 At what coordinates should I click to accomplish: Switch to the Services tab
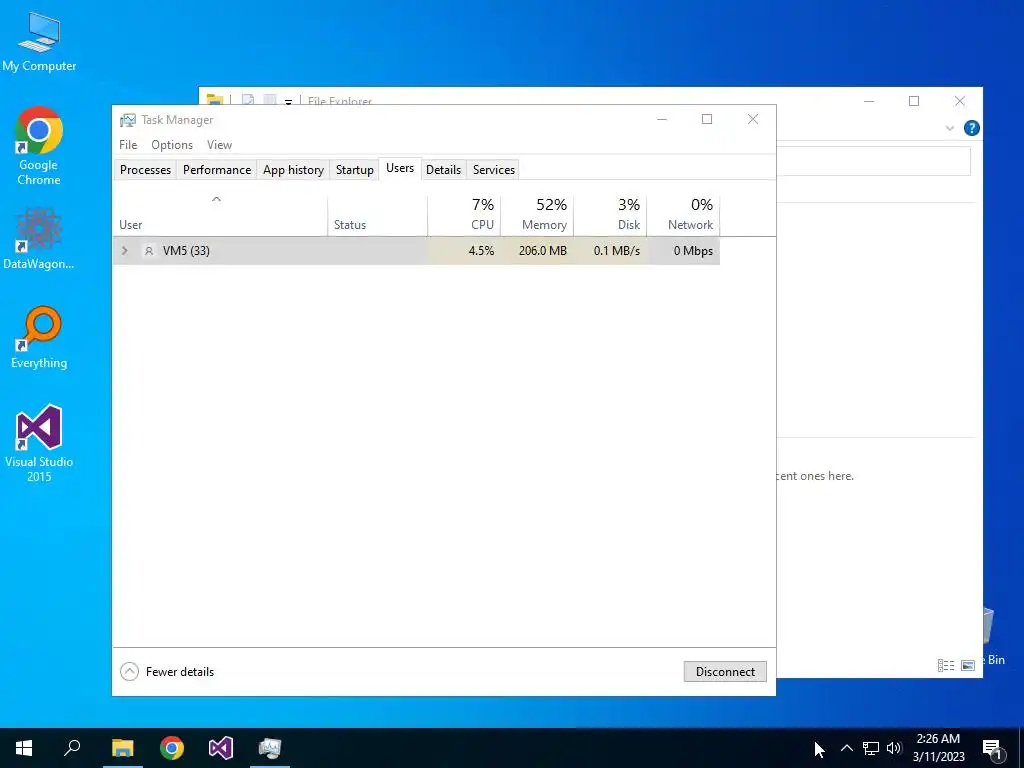[494, 170]
